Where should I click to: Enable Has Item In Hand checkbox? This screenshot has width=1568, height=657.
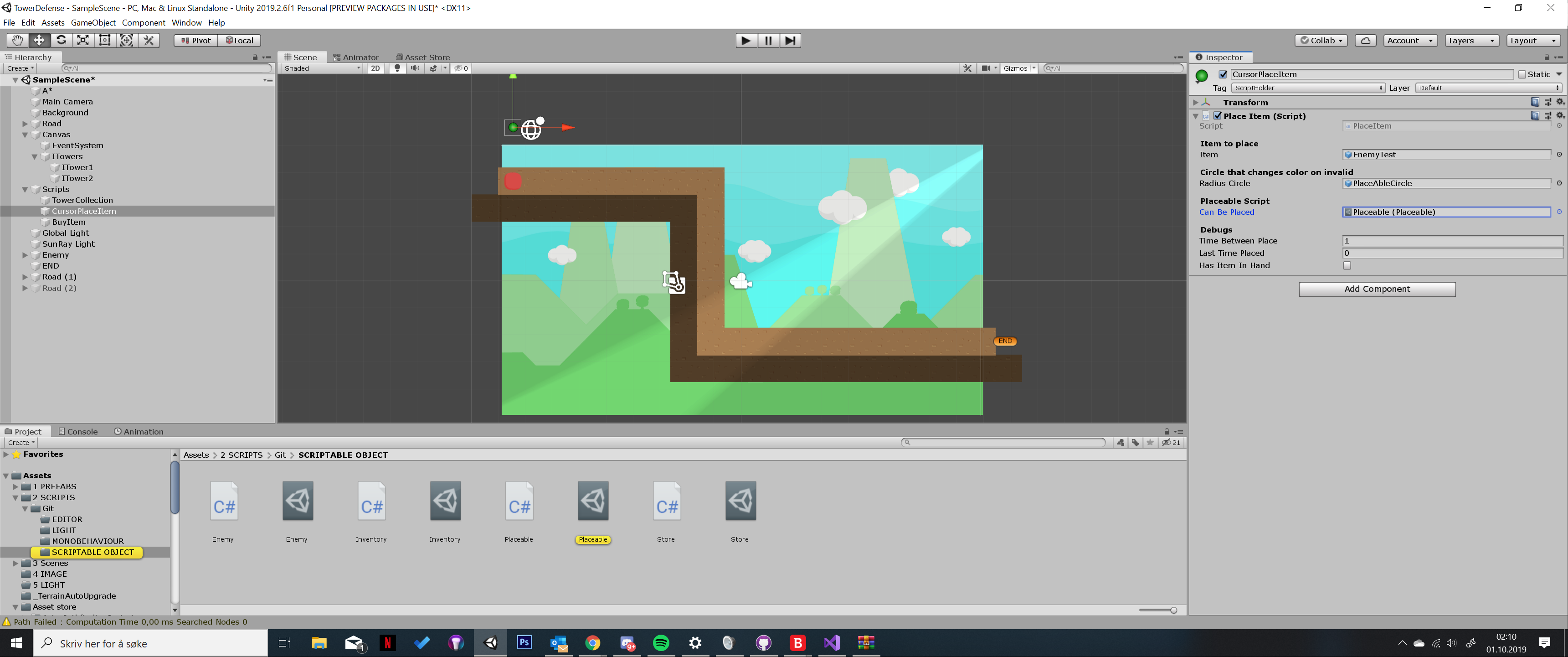1347,265
